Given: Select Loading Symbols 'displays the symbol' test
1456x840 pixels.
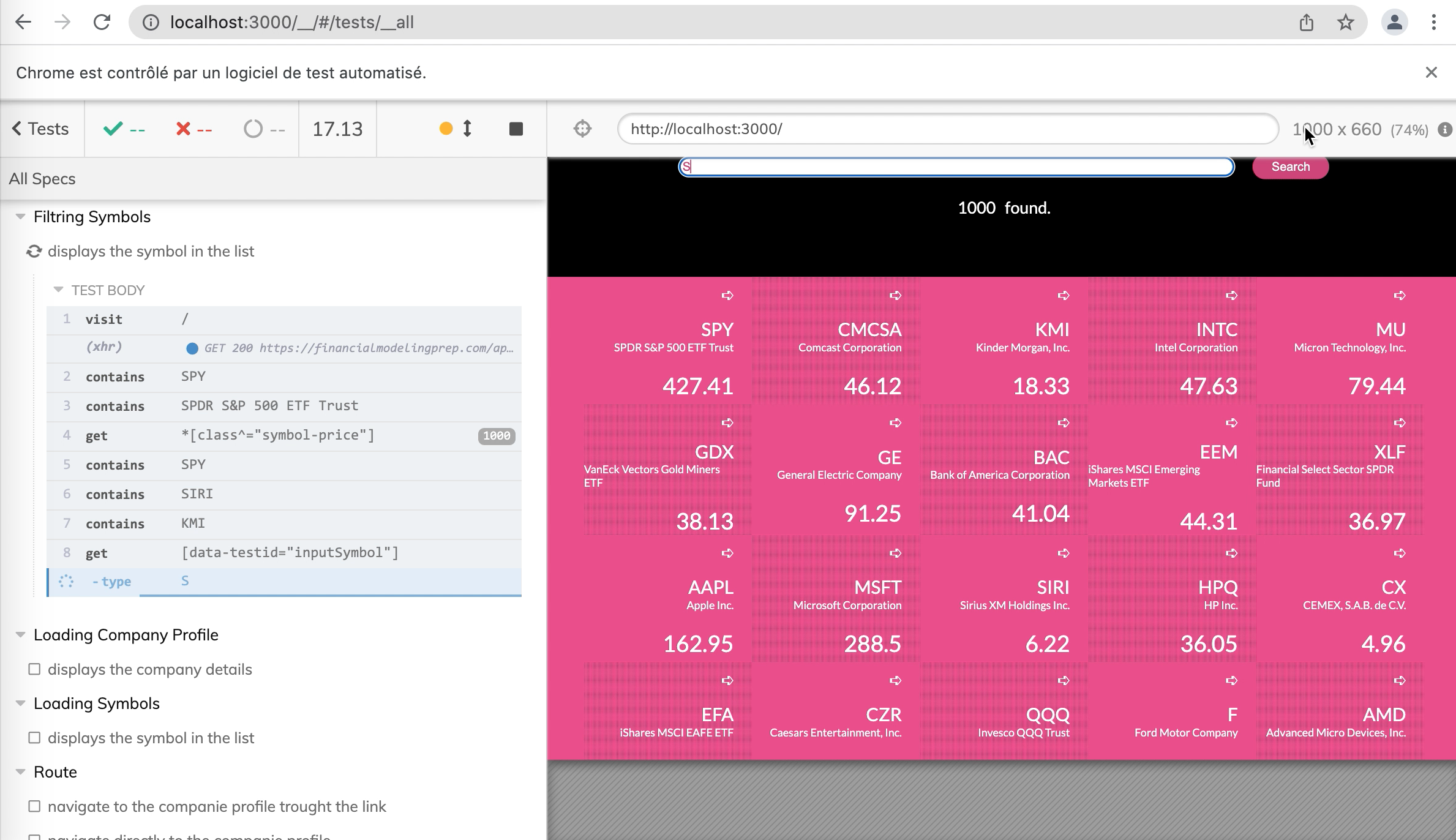Looking at the screenshot, I should click(150, 738).
